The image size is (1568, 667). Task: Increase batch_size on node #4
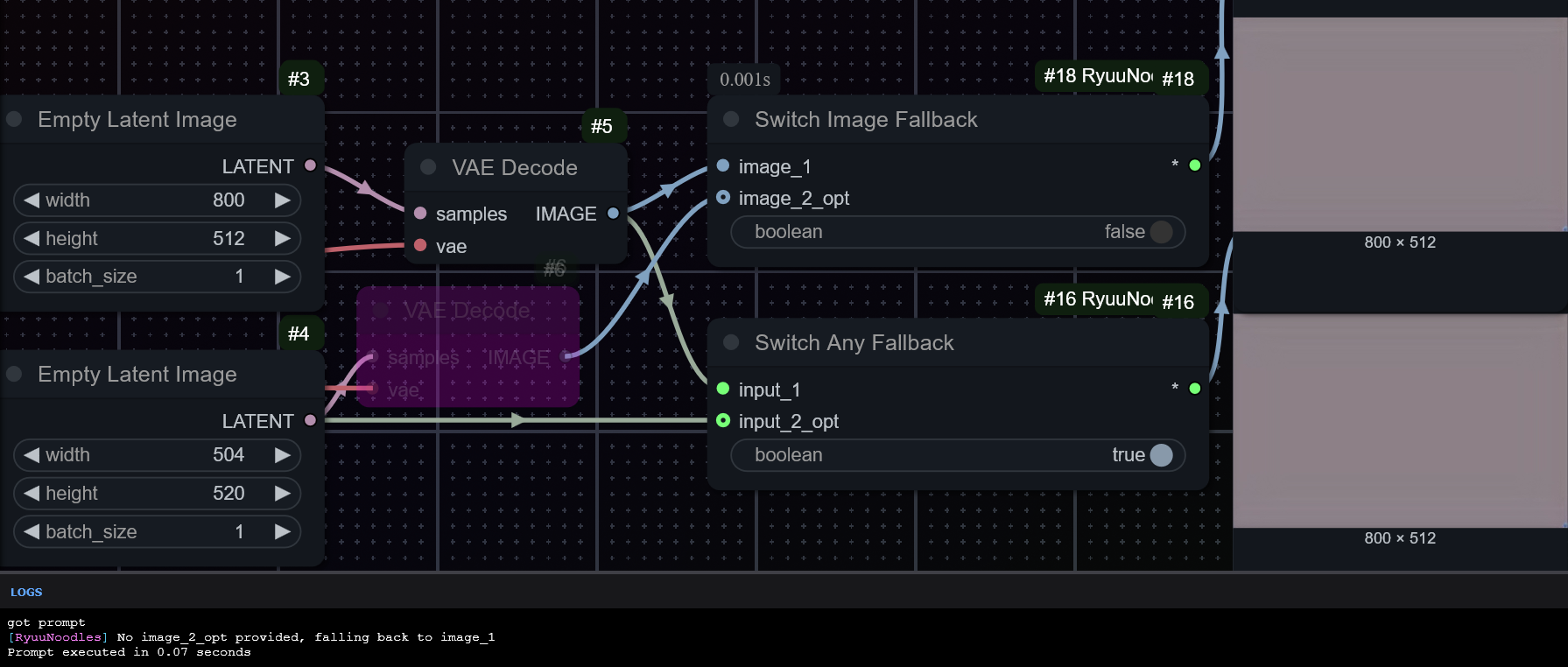click(282, 531)
